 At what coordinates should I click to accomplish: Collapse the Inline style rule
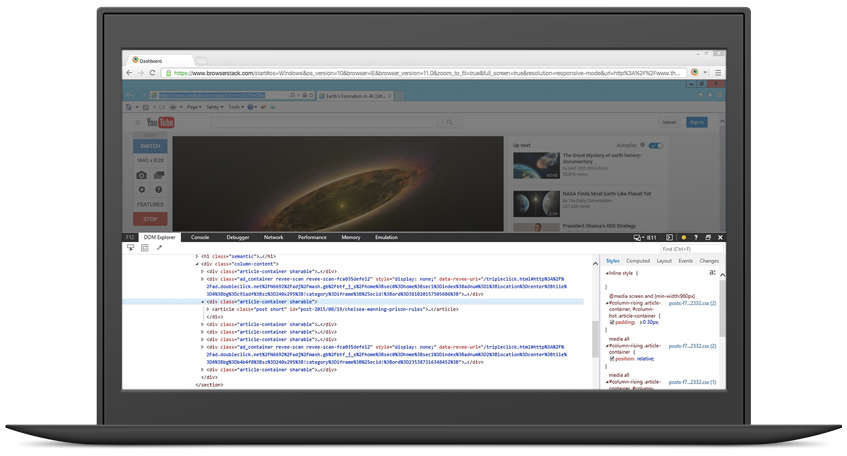click(x=607, y=273)
